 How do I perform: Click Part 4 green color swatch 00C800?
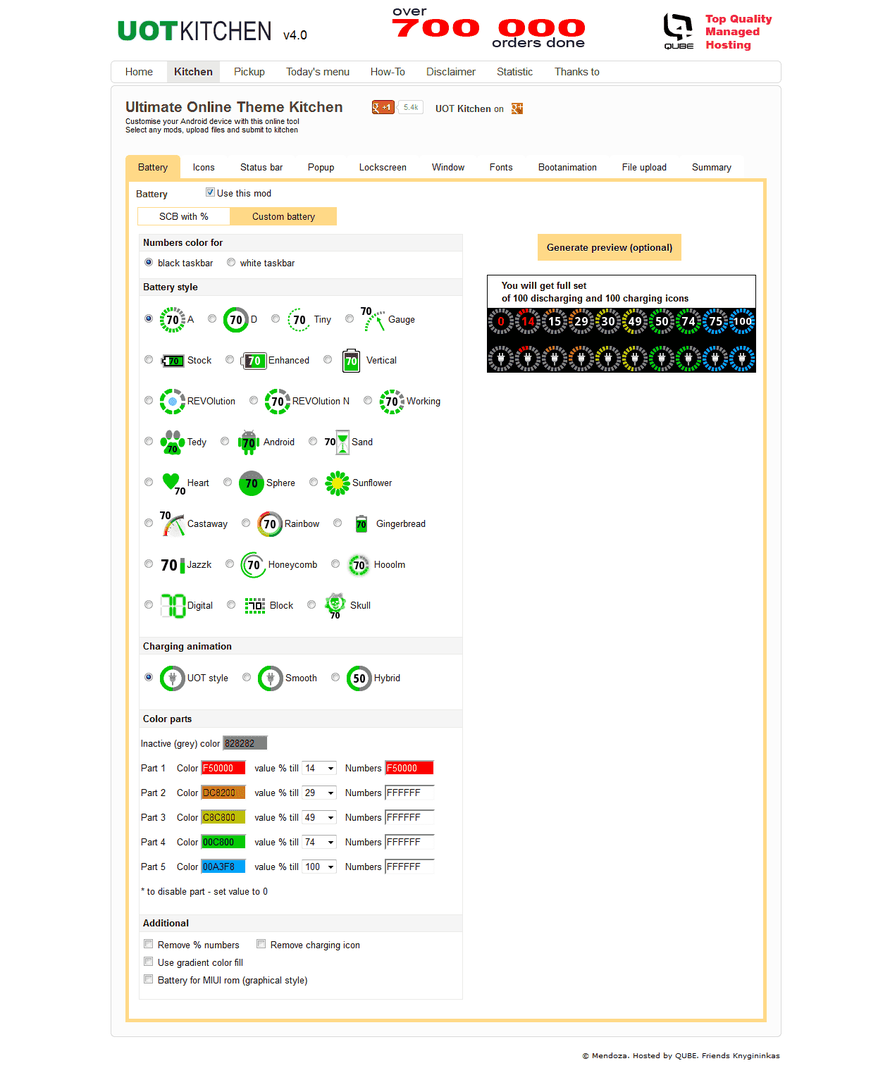coord(223,842)
